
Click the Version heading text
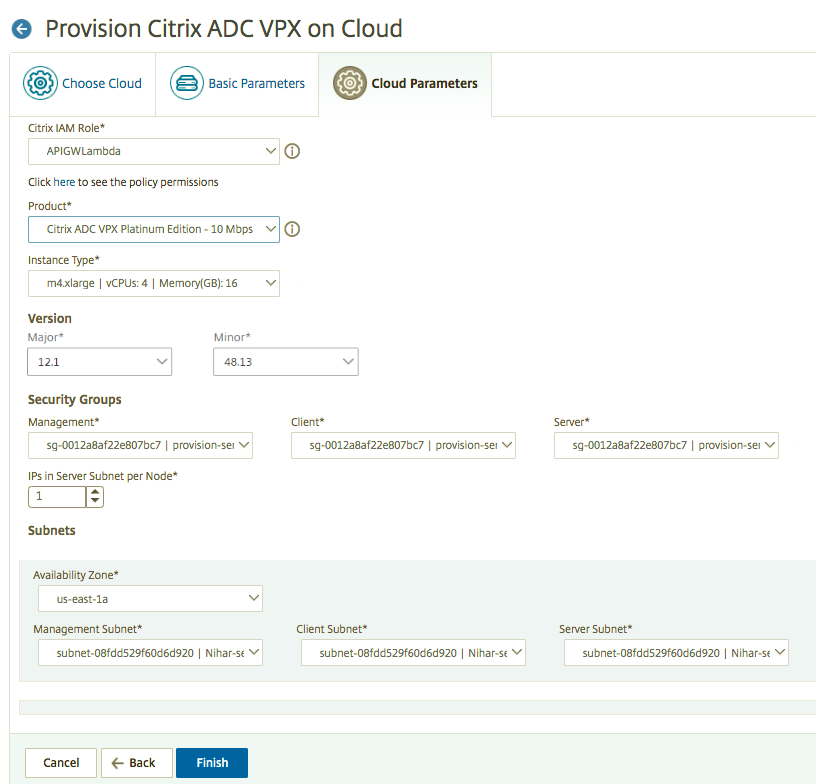[49, 318]
